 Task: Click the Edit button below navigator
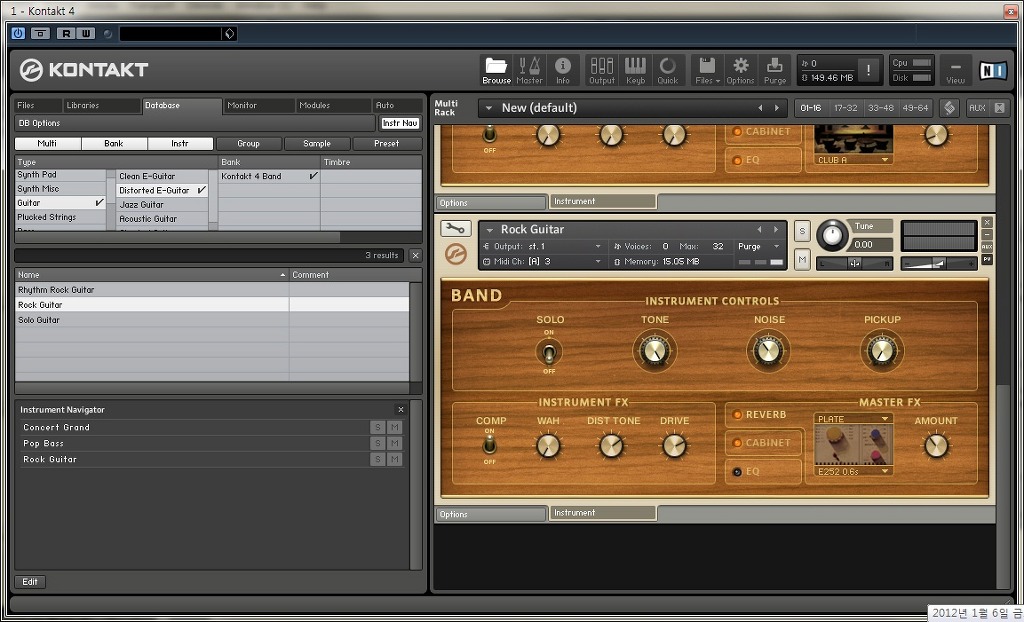pos(30,581)
